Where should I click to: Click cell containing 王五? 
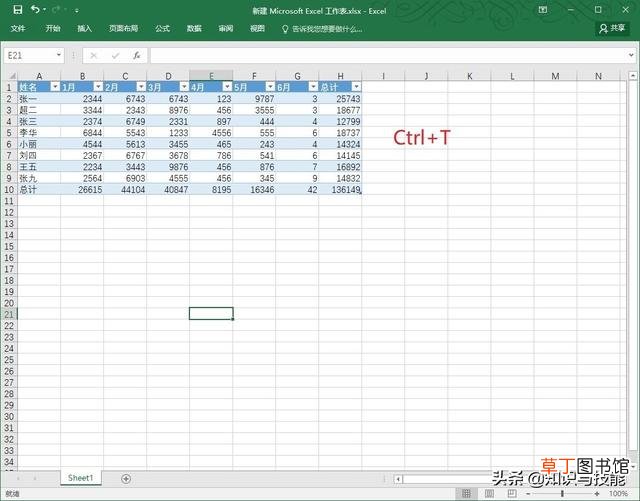tap(39, 167)
